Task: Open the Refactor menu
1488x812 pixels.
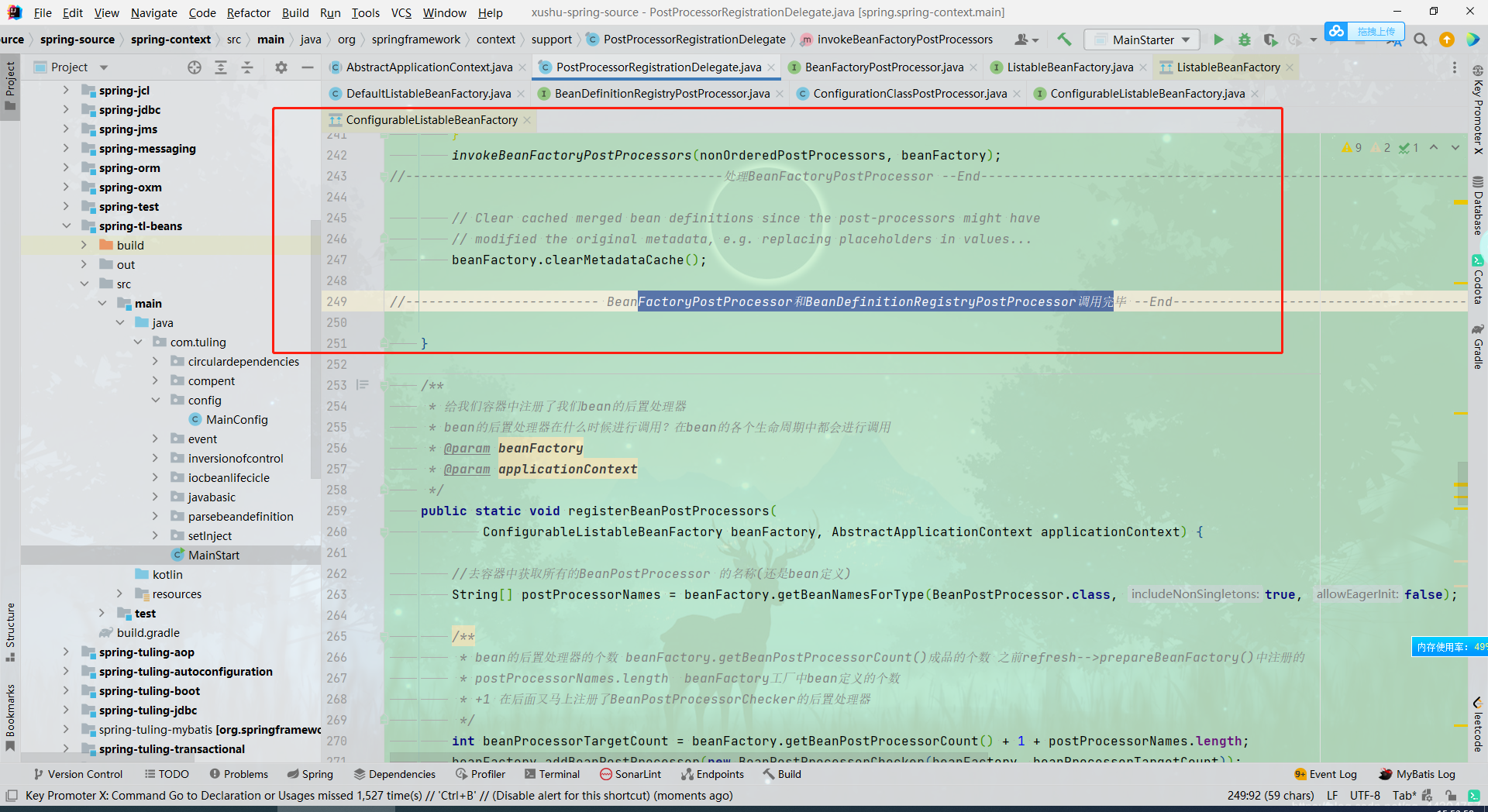Action: pos(248,12)
